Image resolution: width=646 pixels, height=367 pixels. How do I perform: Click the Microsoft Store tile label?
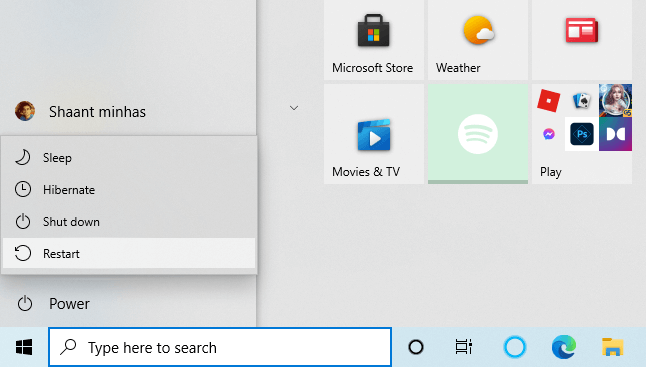coord(372,68)
